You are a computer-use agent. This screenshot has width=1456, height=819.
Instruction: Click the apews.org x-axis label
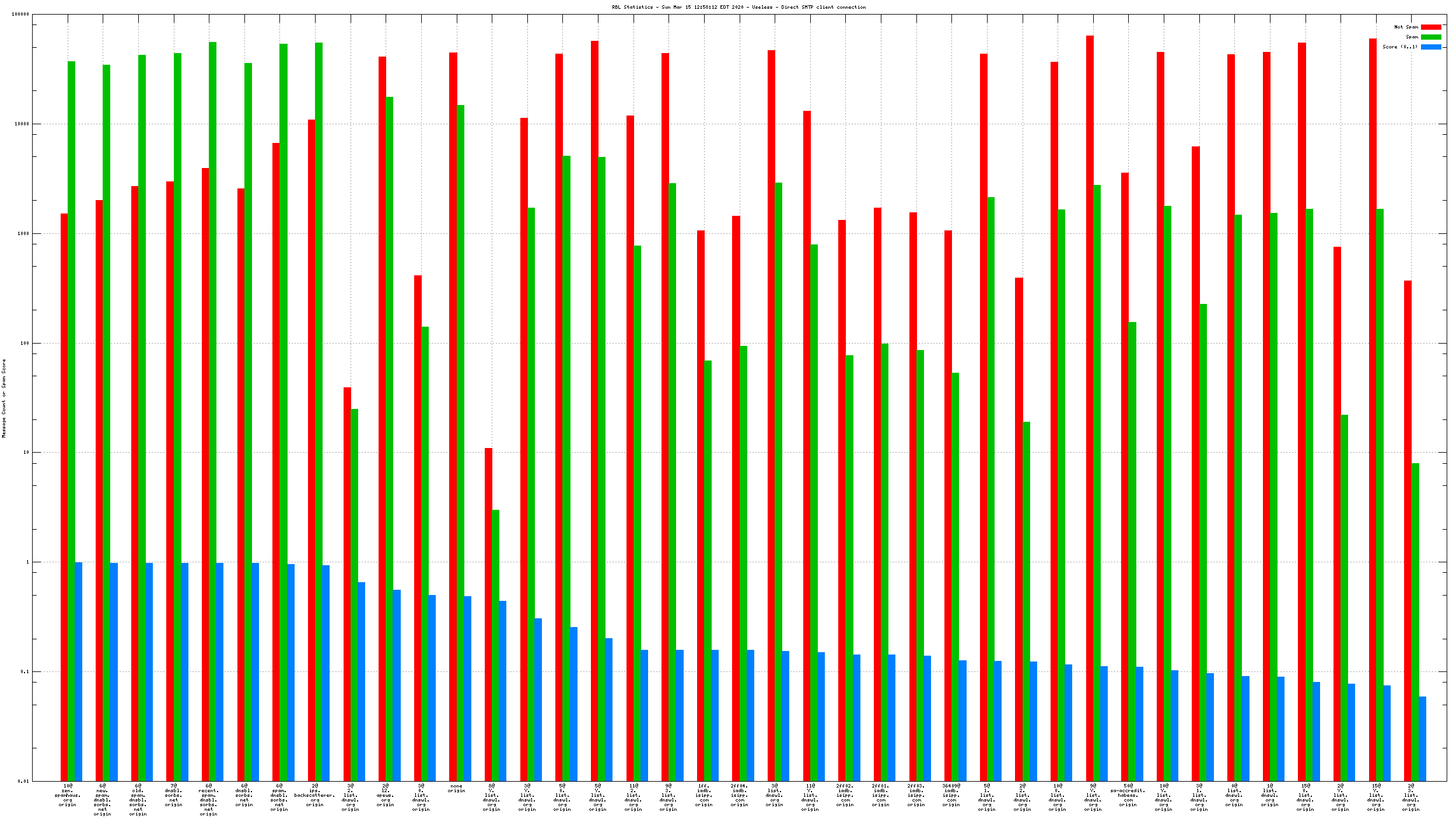pyautogui.click(x=386, y=795)
